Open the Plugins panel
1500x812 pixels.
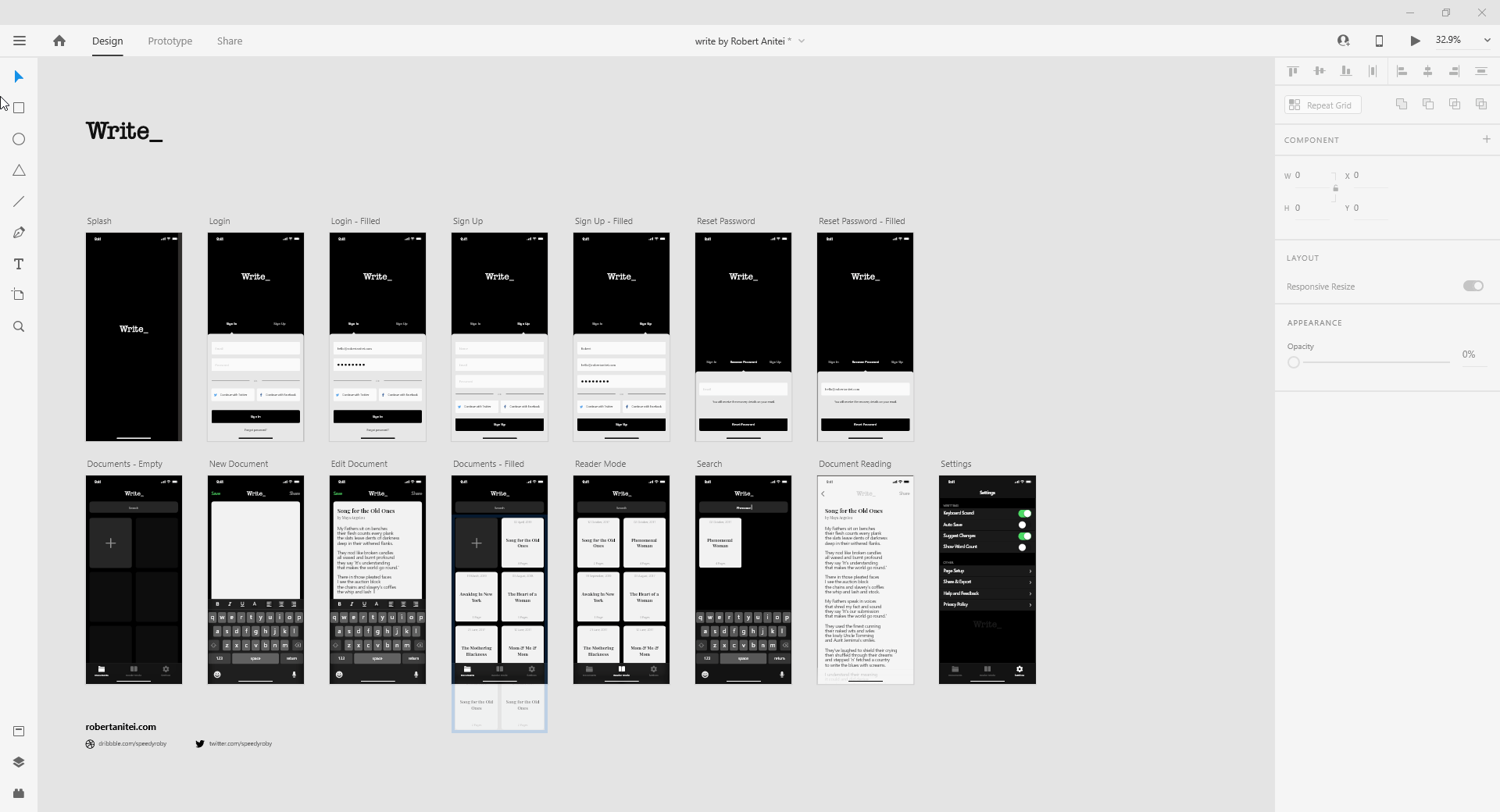(19, 793)
